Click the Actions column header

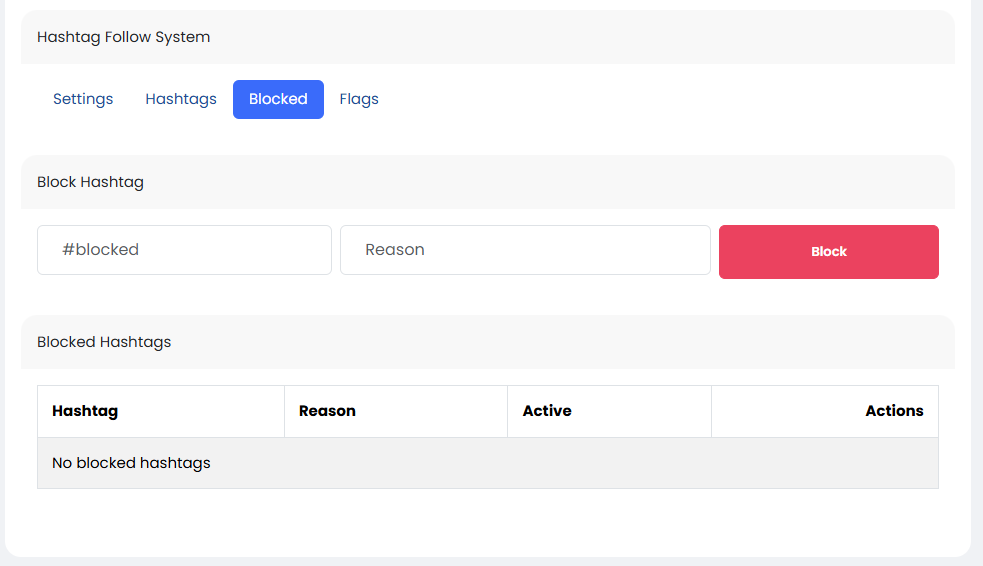click(x=894, y=411)
